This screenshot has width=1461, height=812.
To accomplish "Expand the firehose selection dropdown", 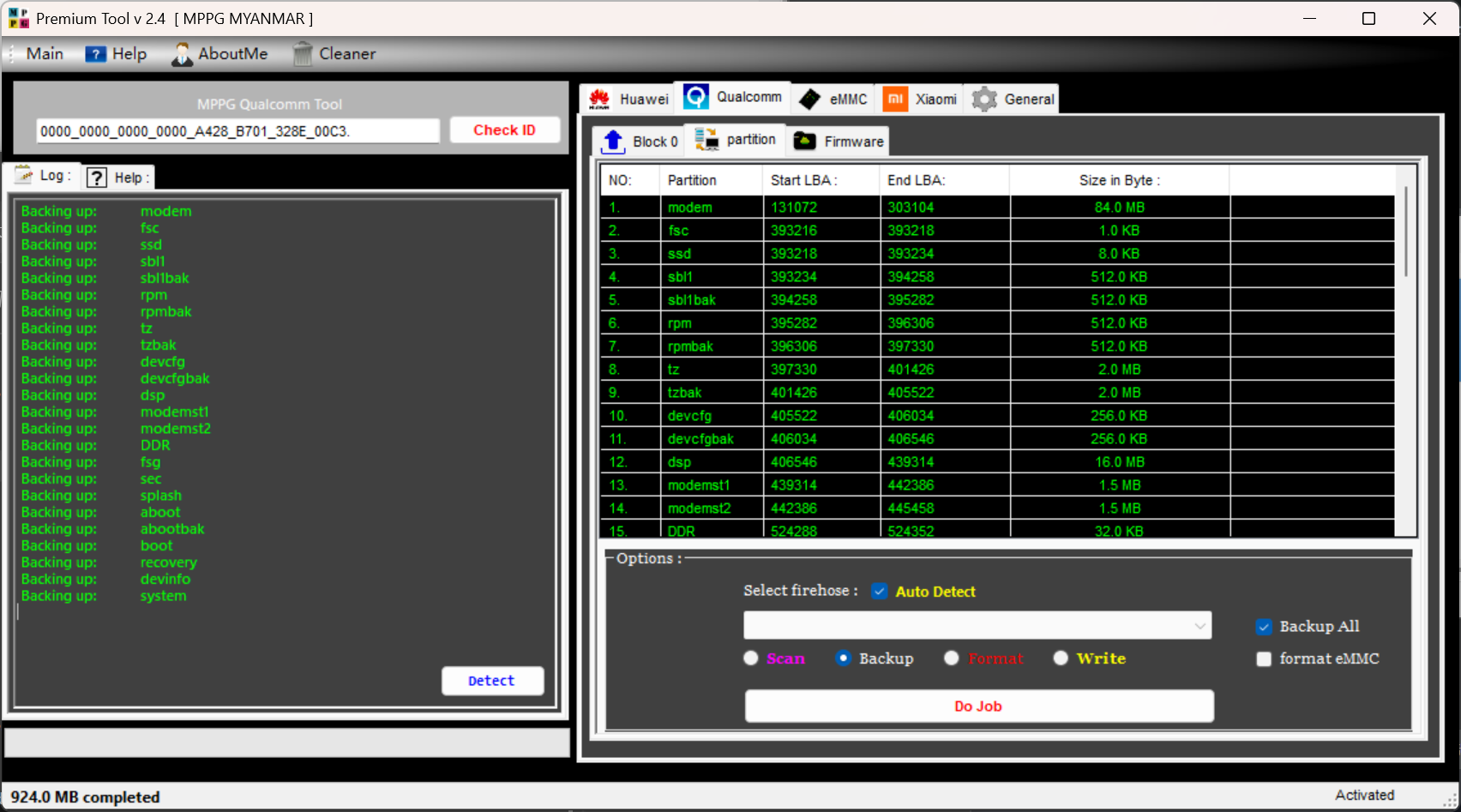I will point(1199,626).
